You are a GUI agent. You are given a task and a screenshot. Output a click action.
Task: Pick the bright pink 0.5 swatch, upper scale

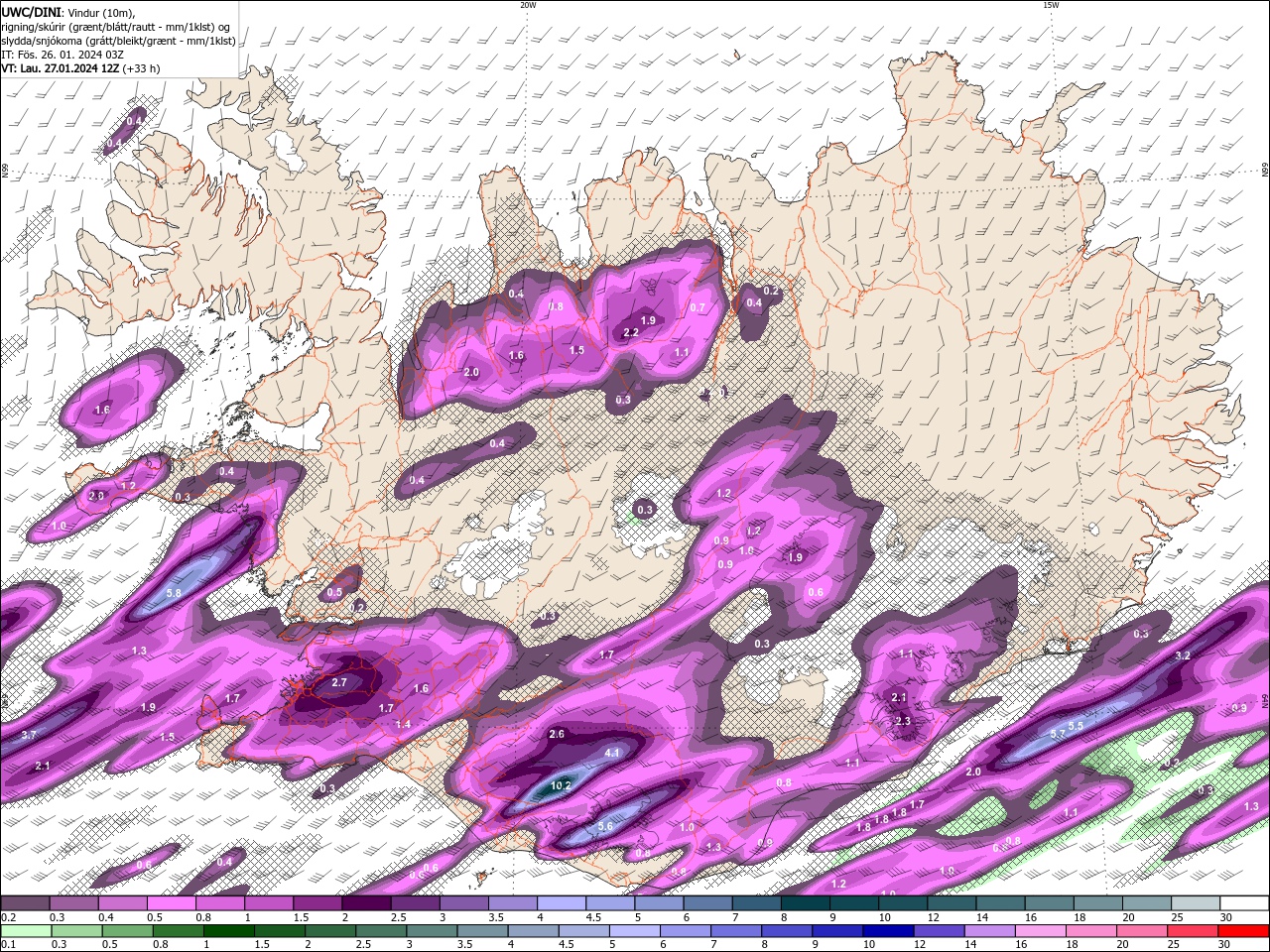[x=171, y=903]
